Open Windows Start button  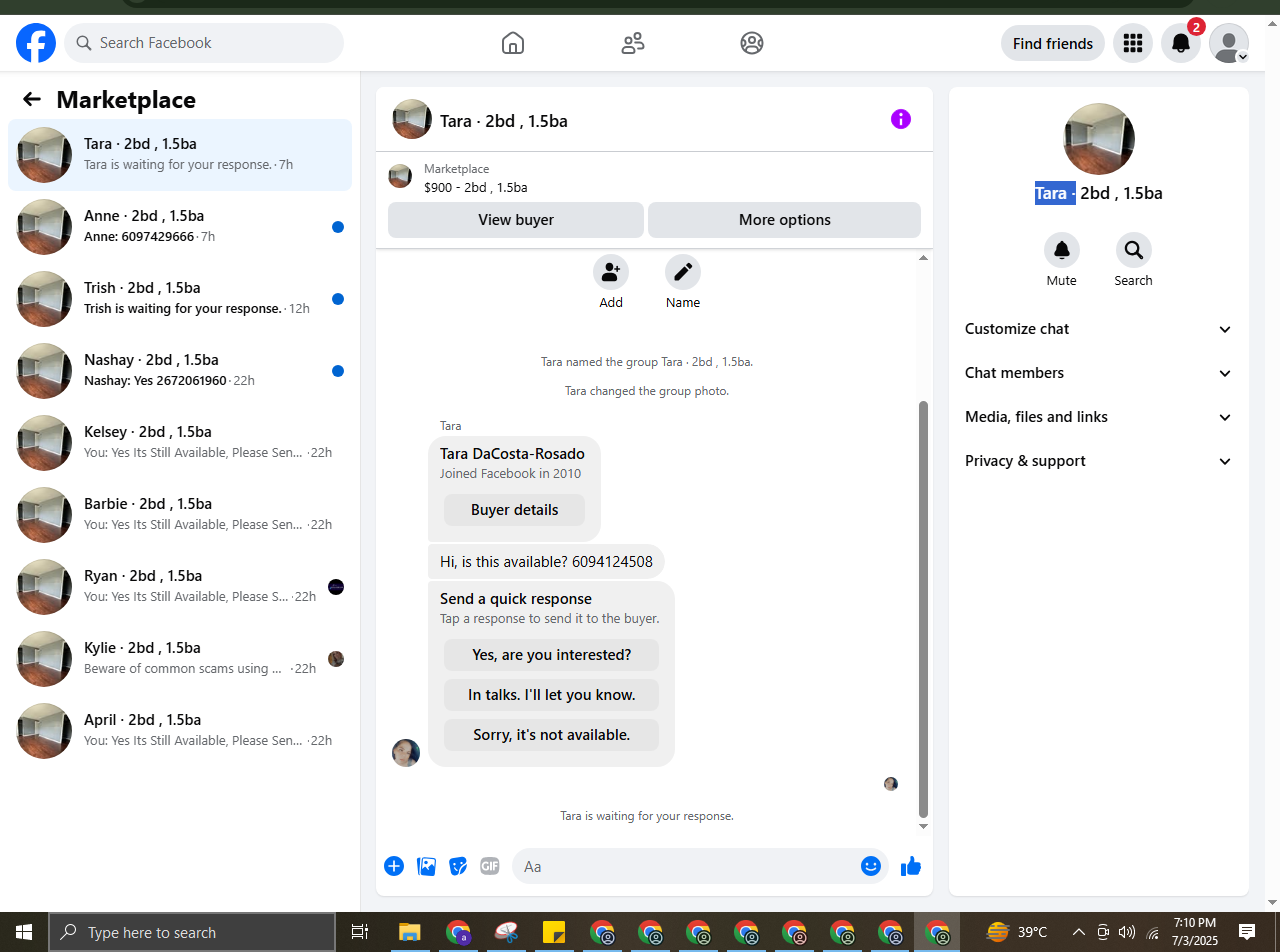tap(24, 932)
